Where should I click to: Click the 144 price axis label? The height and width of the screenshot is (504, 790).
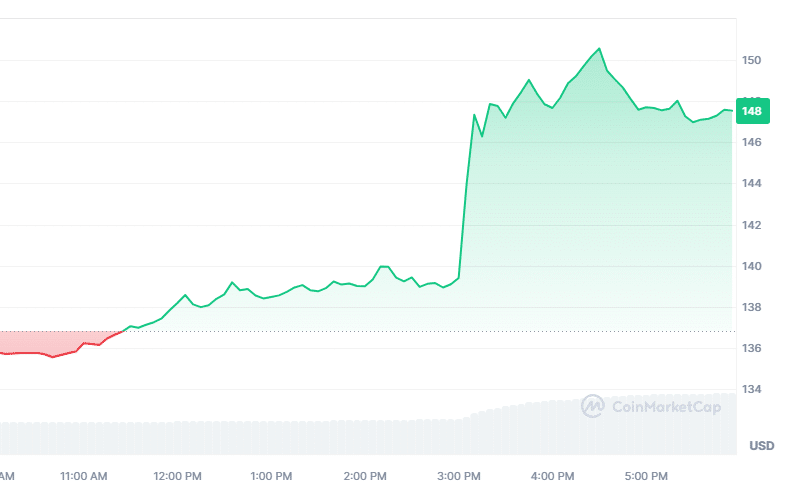click(x=752, y=184)
